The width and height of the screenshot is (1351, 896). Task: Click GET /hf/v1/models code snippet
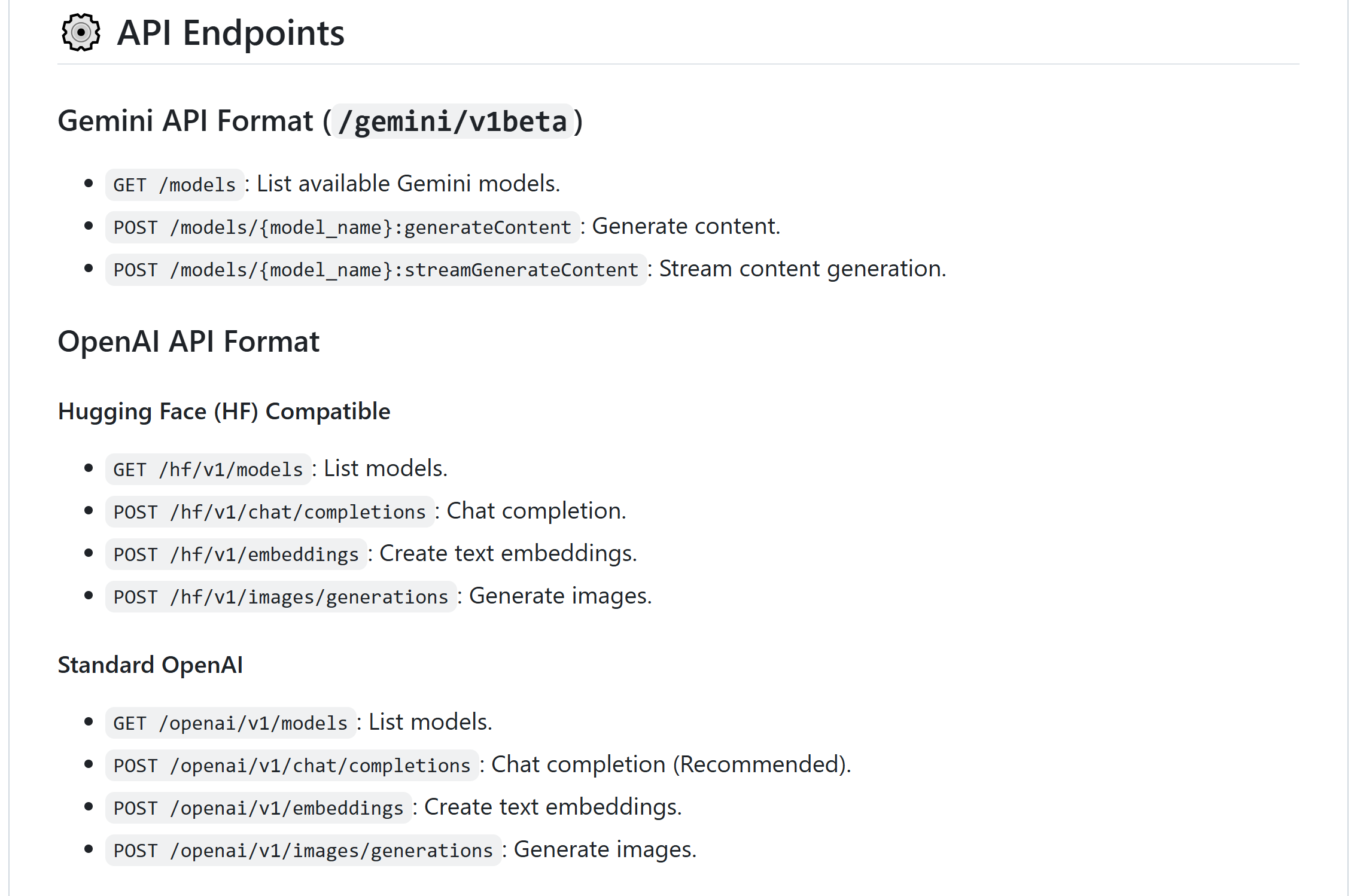208,470
